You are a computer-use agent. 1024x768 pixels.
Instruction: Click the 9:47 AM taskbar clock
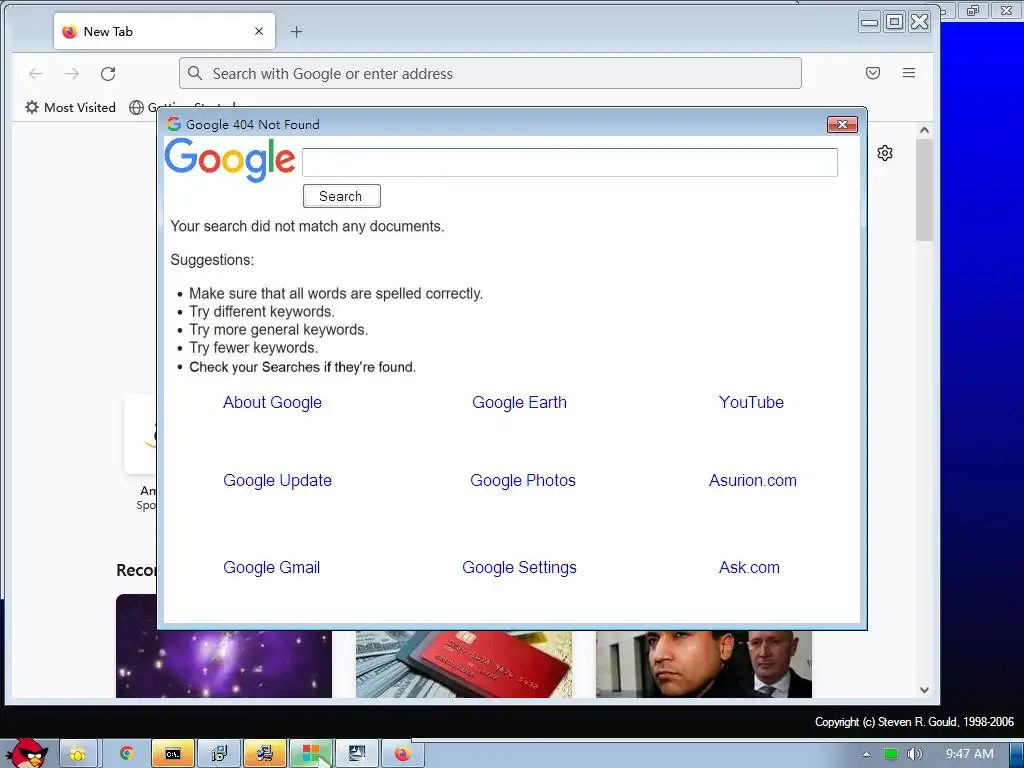tap(970, 754)
